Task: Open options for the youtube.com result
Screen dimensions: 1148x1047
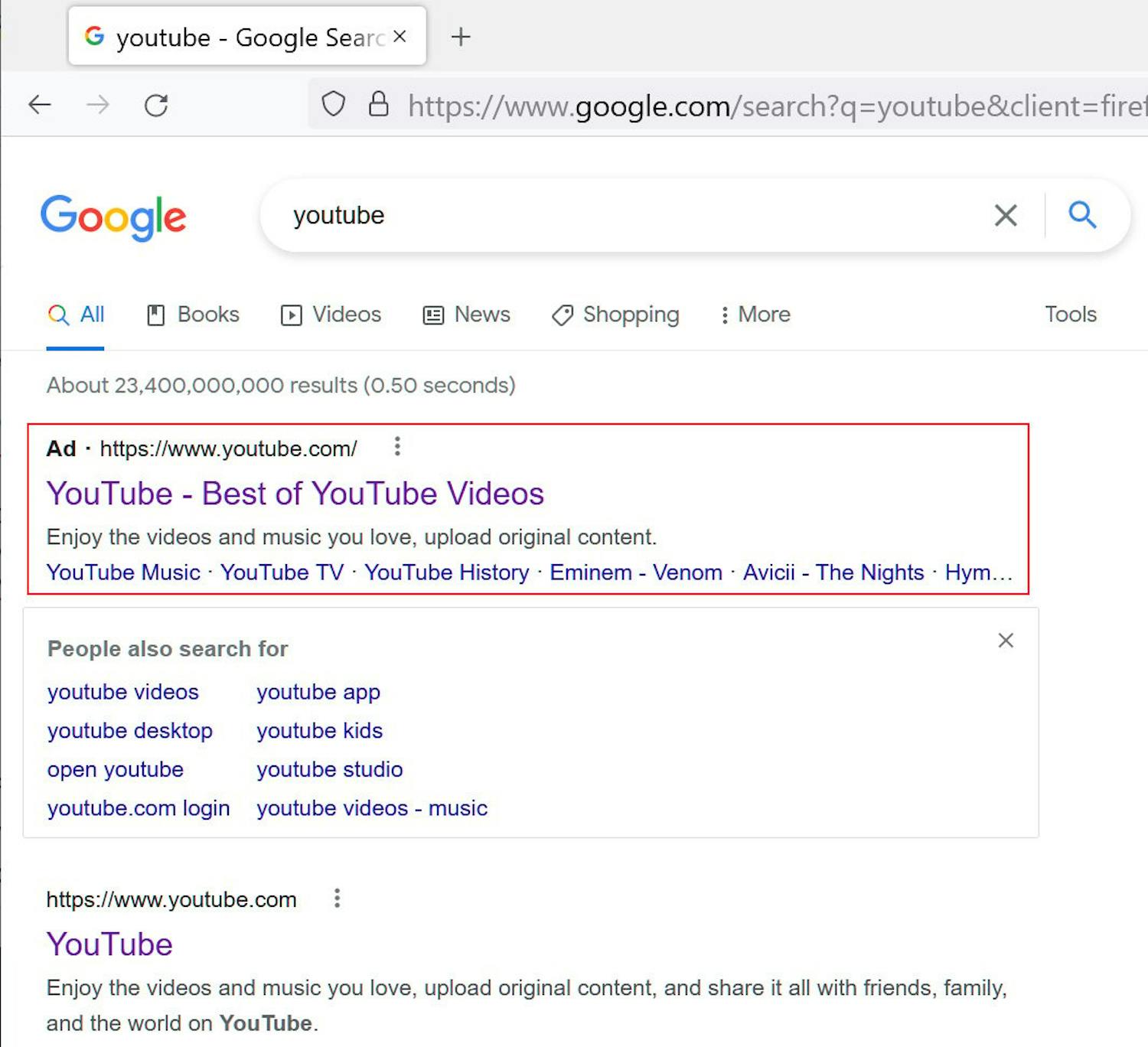Action: coord(337,898)
